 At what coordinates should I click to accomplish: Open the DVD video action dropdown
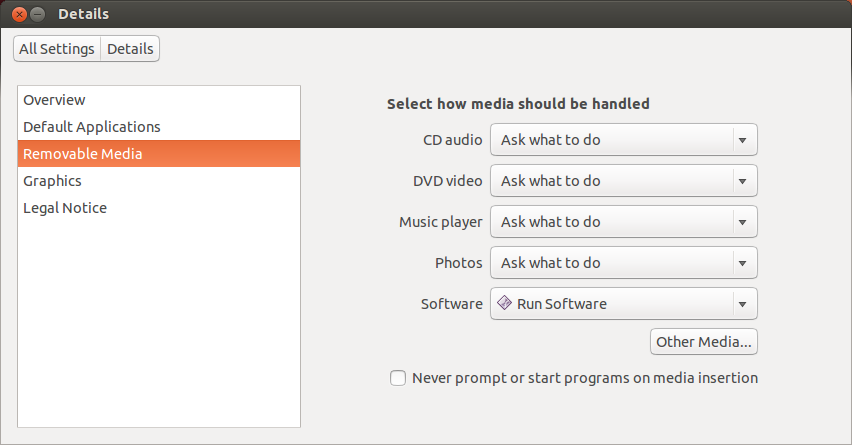pyautogui.click(x=623, y=181)
